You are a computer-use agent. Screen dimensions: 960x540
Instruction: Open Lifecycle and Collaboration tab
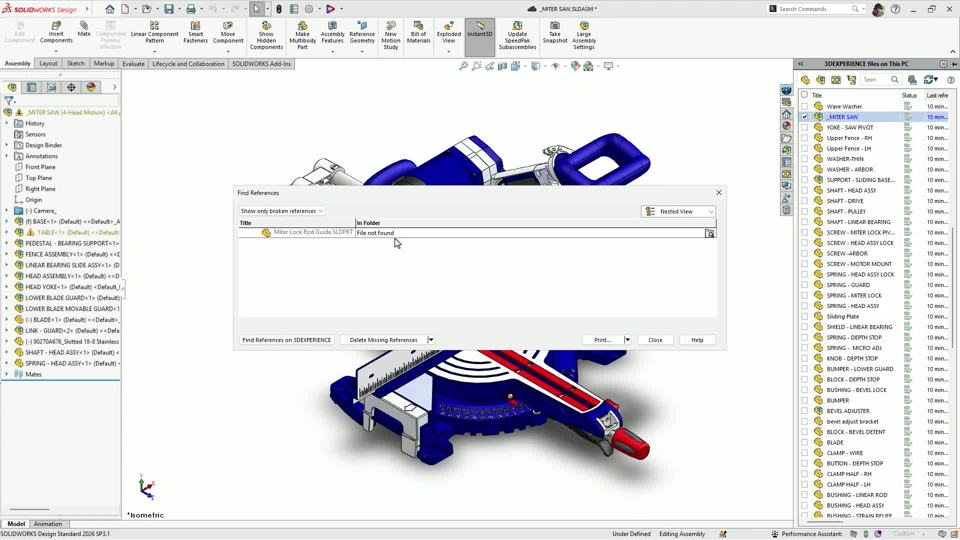[x=188, y=64]
